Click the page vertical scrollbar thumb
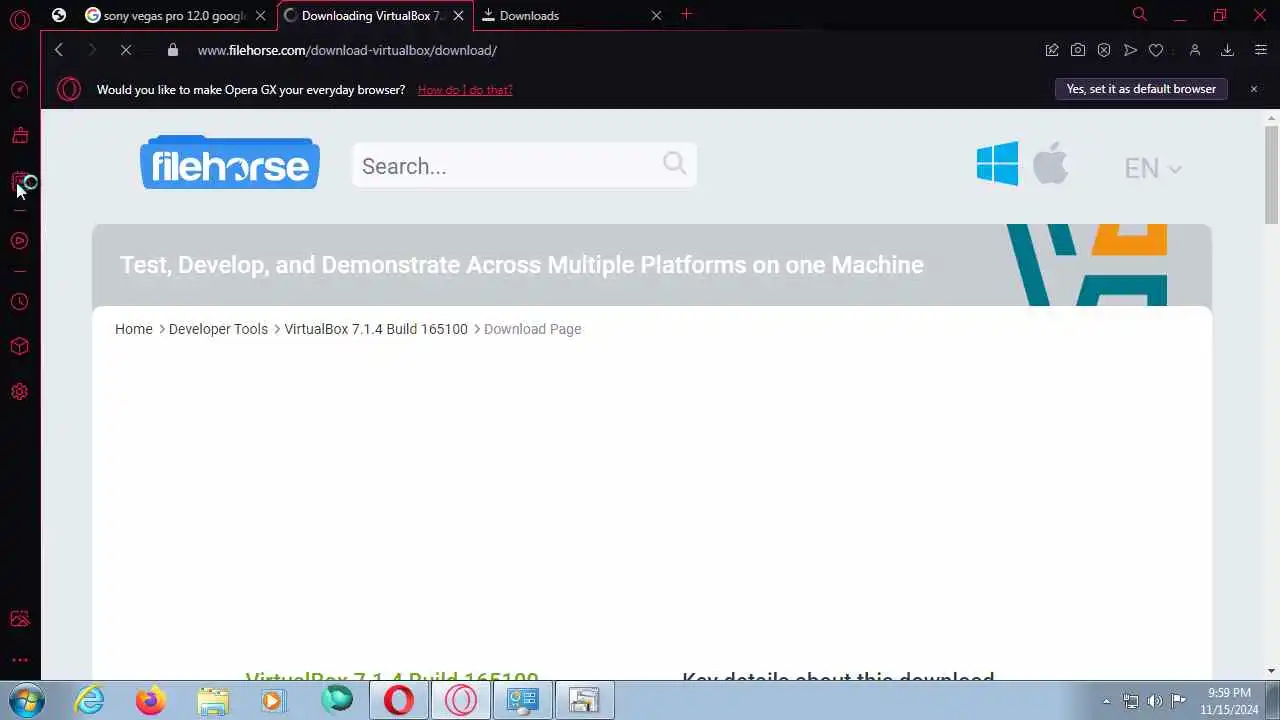This screenshot has height=720, width=1280. click(1271, 175)
